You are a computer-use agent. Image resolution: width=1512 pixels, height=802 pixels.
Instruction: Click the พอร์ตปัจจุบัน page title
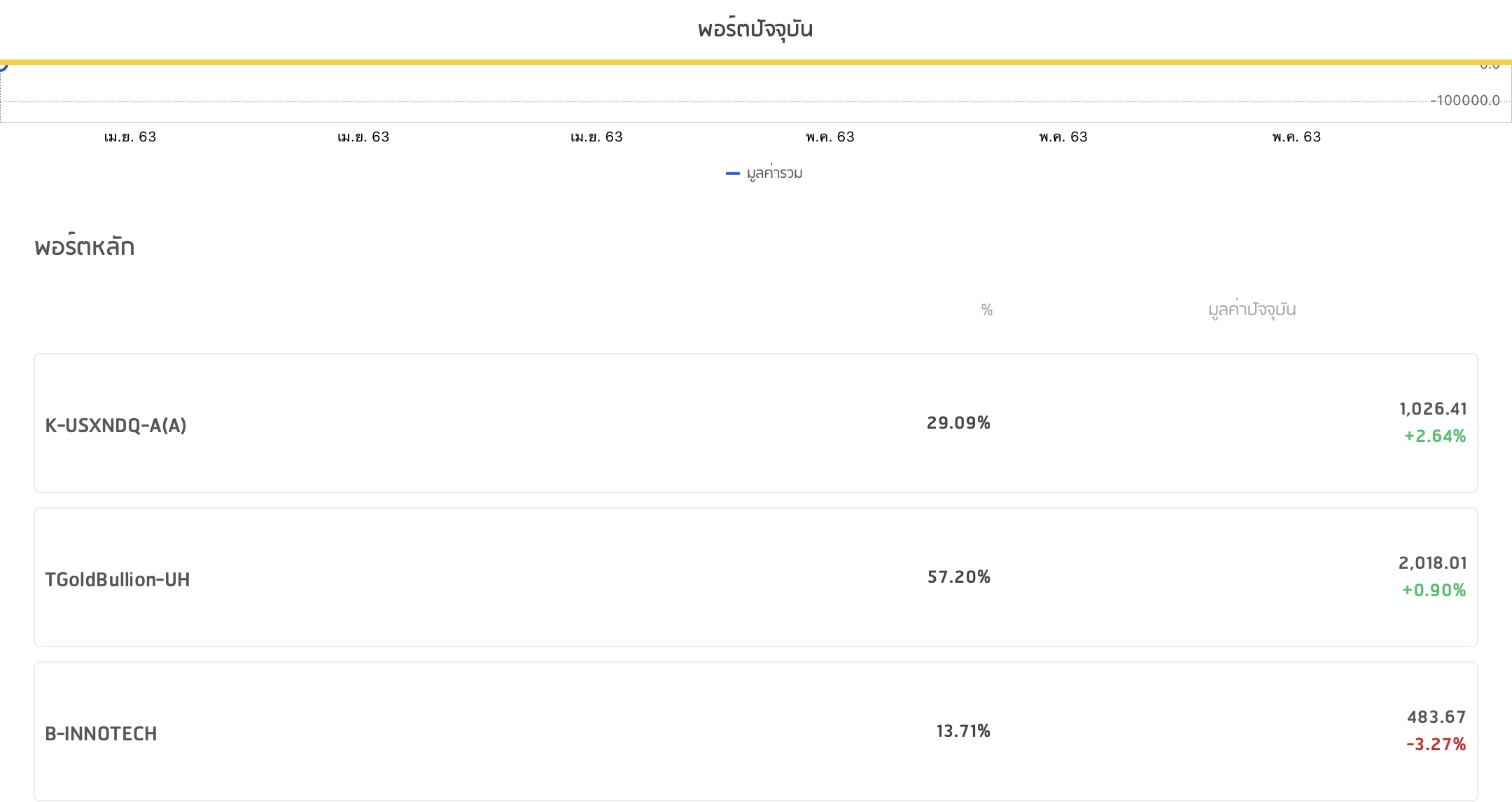[x=755, y=29]
